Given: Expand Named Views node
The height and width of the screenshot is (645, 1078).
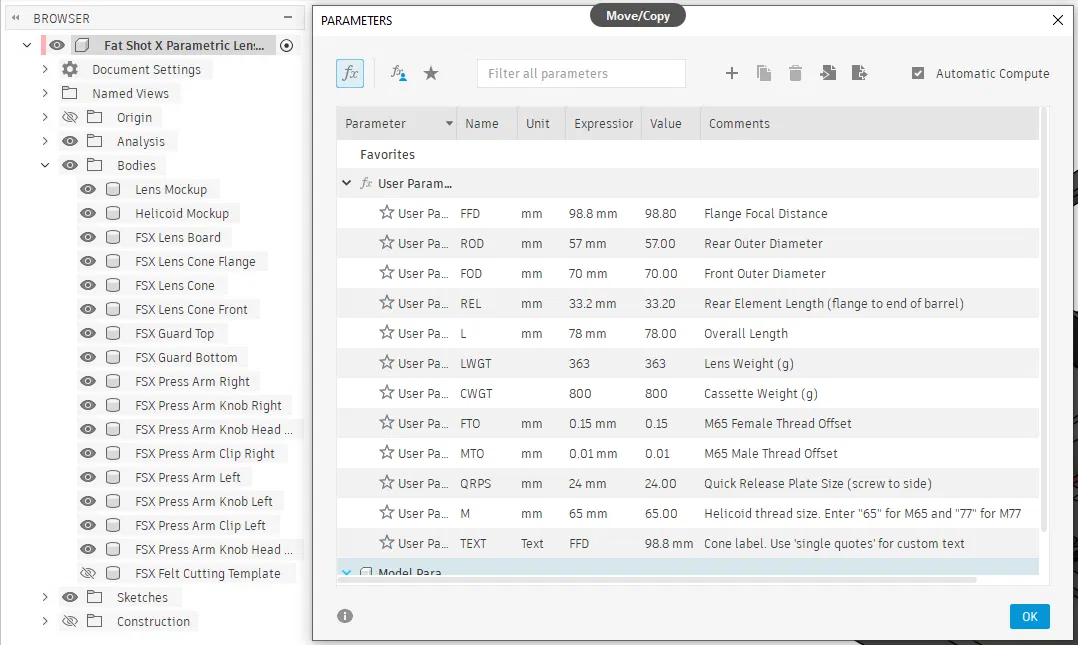Looking at the screenshot, I should tap(45, 93).
